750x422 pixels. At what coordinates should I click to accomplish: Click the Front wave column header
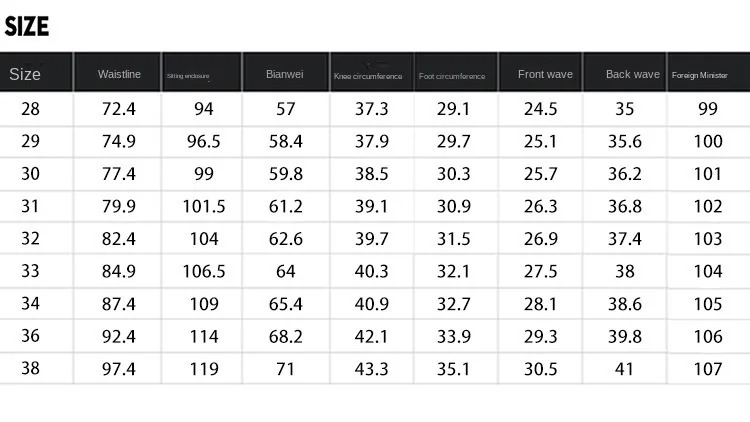[545, 74]
